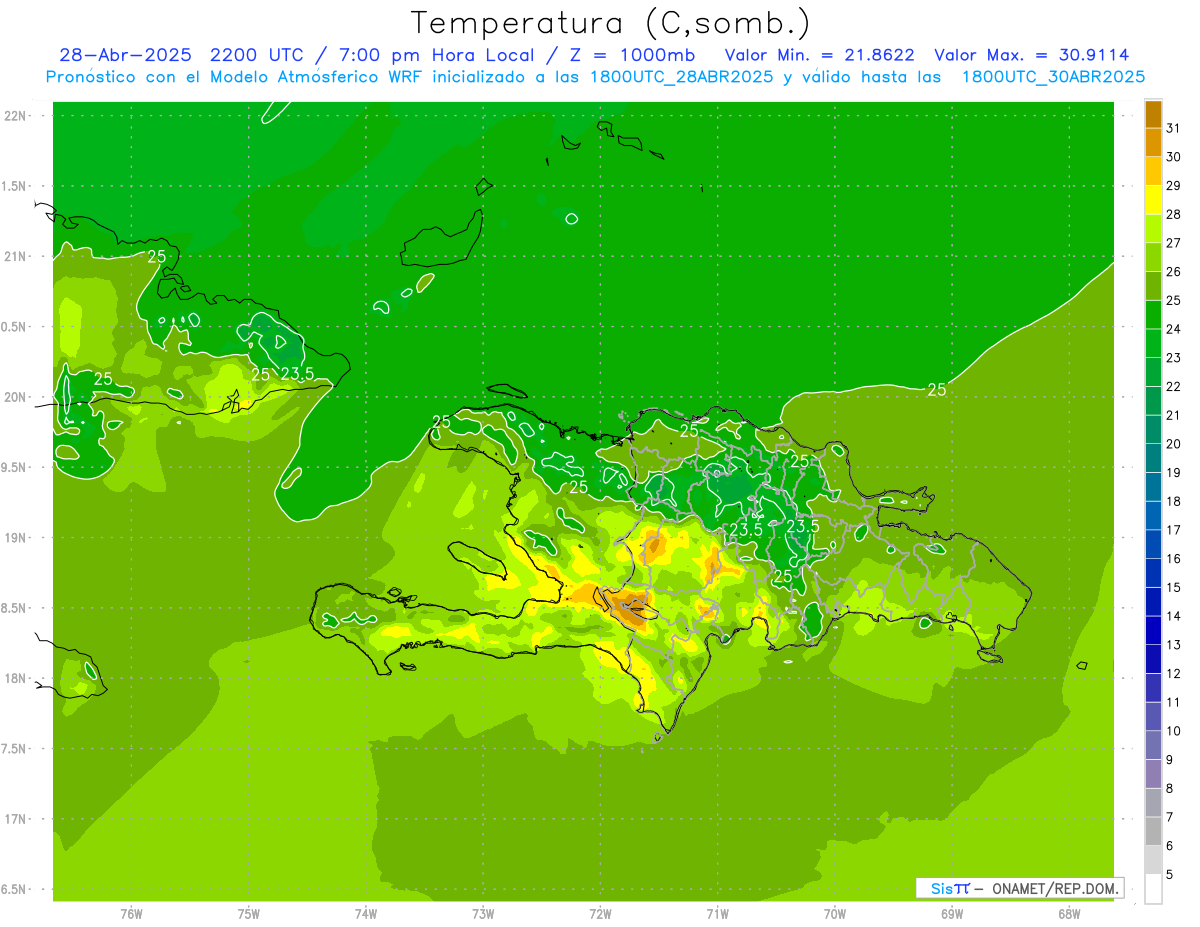Click the title "Temperatura (C,somb.)"
The height and width of the screenshot is (927, 1200).
pos(611,23)
